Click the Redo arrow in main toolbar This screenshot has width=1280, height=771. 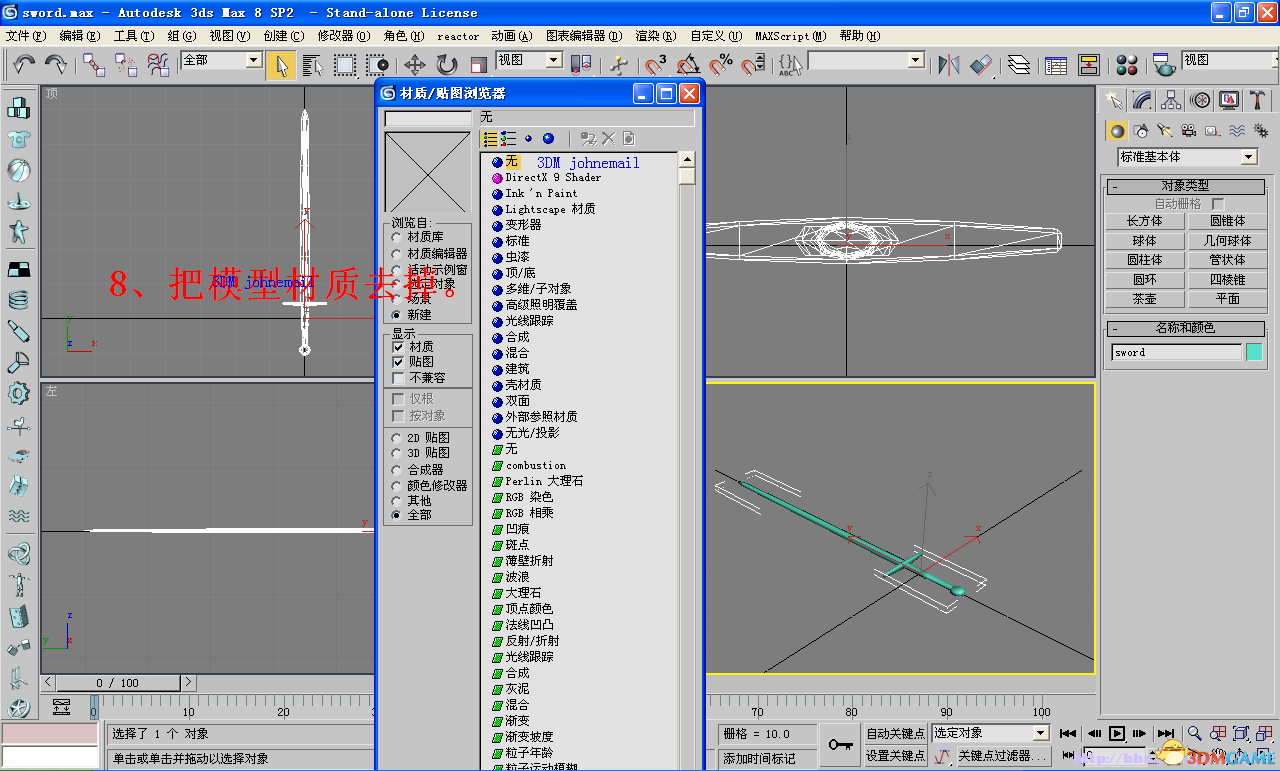pyautogui.click(x=56, y=65)
